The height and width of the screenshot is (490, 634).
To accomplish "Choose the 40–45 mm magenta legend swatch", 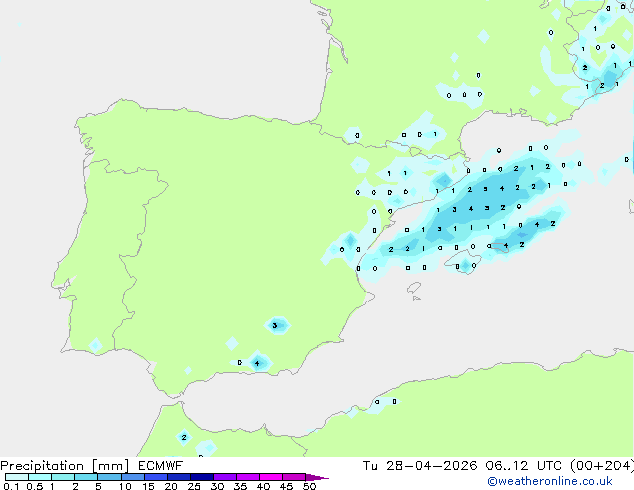I will (271, 477).
